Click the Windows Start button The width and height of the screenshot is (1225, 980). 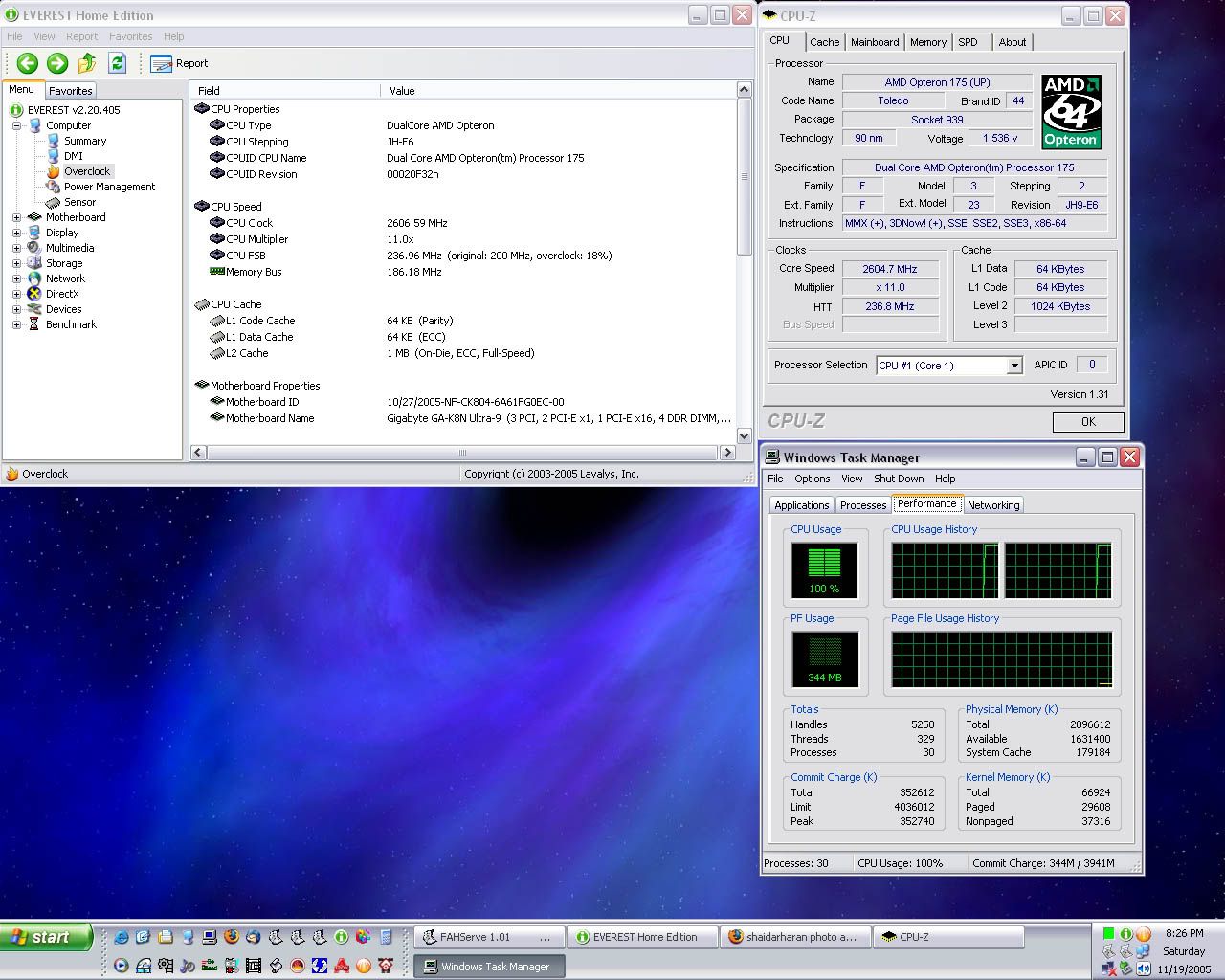point(47,937)
